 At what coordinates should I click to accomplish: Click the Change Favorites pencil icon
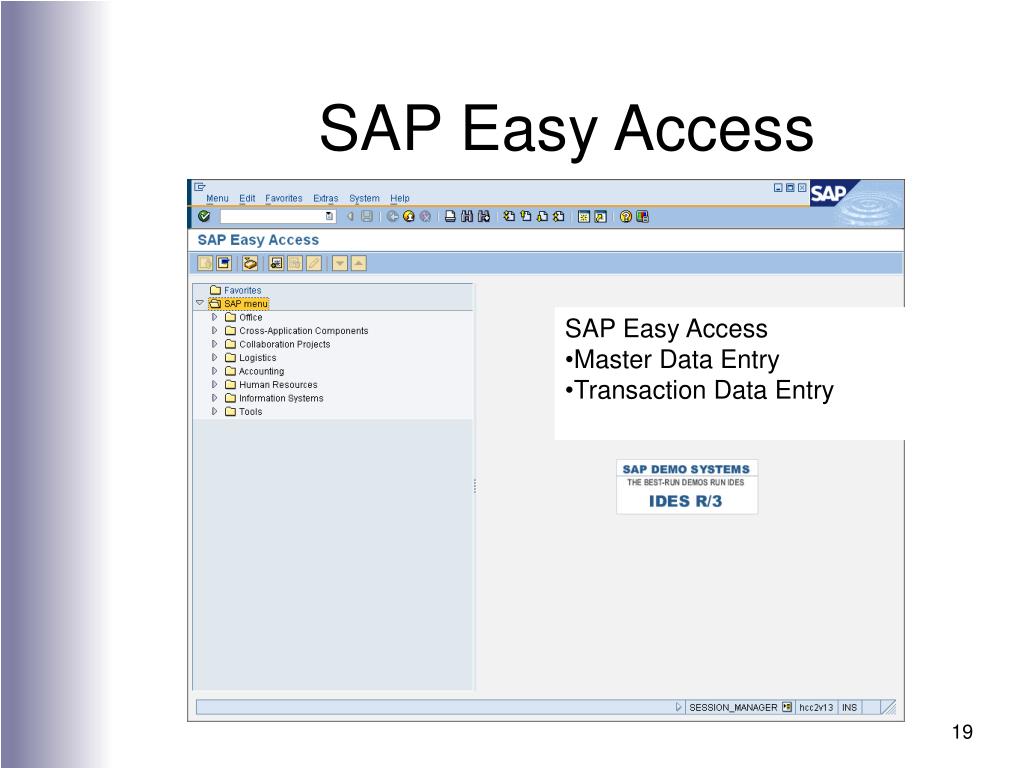[x=314, y=263]
